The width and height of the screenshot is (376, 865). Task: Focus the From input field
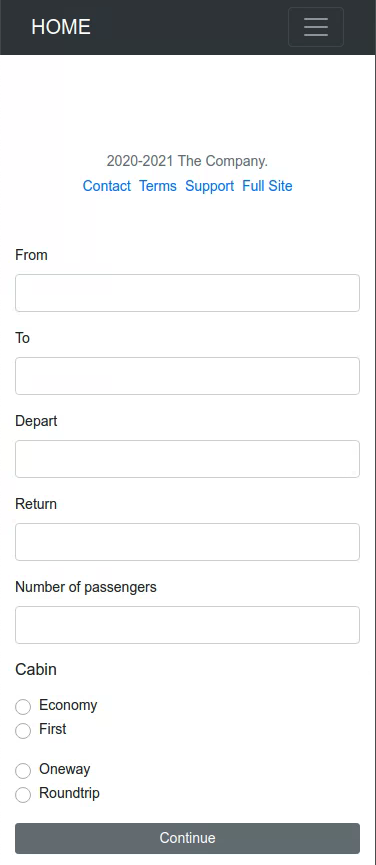[x=187, y=293]
